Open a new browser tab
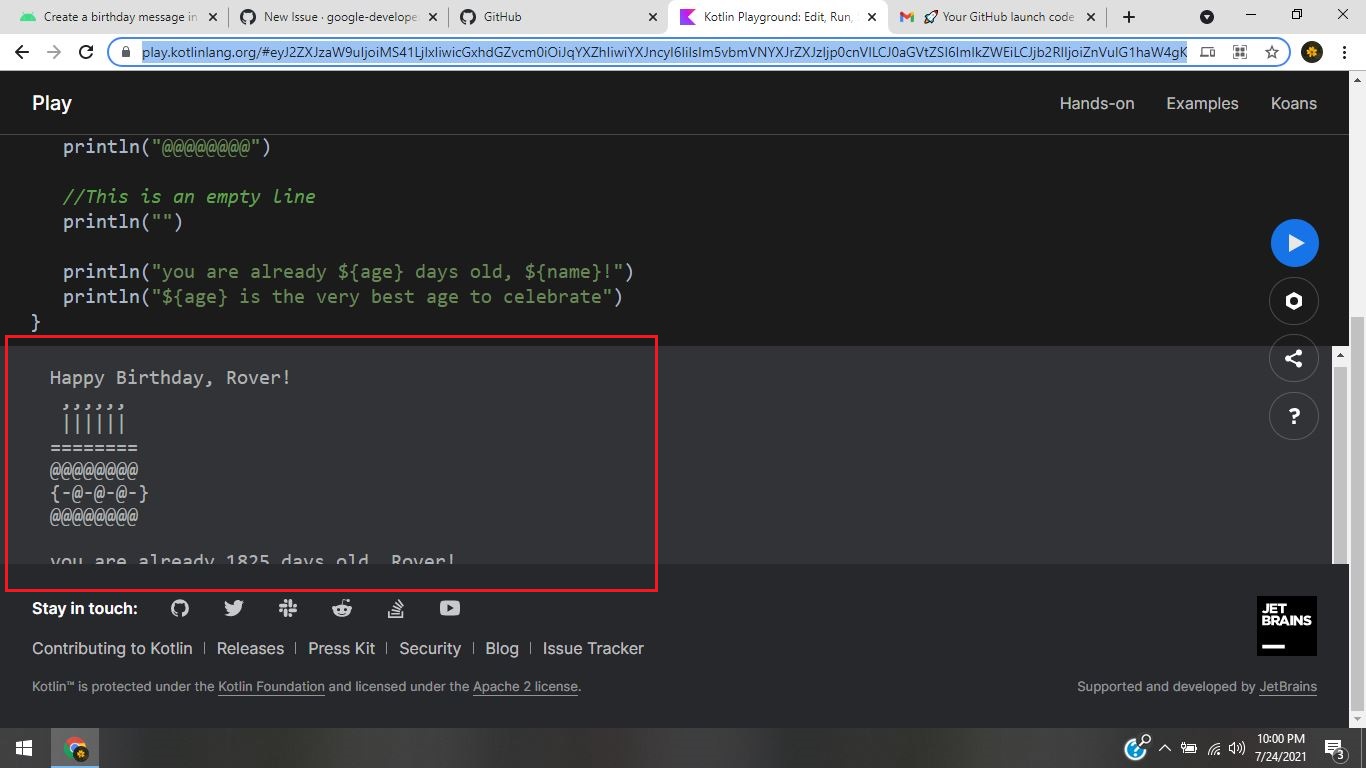 [x=1128, y=16]
